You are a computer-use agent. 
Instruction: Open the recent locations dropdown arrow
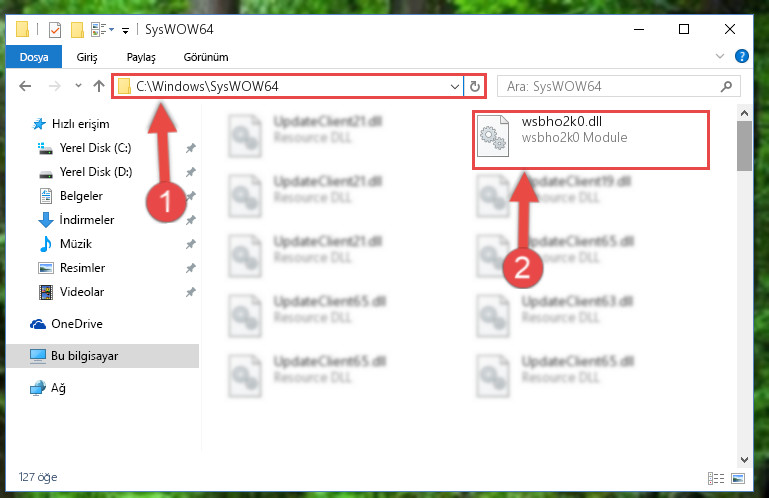click(x=78, y=86)
